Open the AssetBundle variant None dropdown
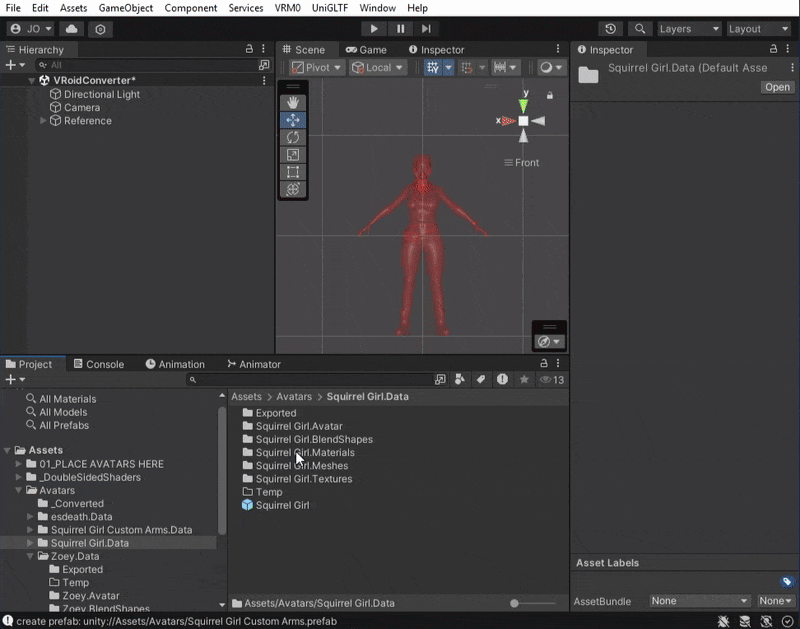This screenshot has width=800, height=629. [x=774, y=601]
